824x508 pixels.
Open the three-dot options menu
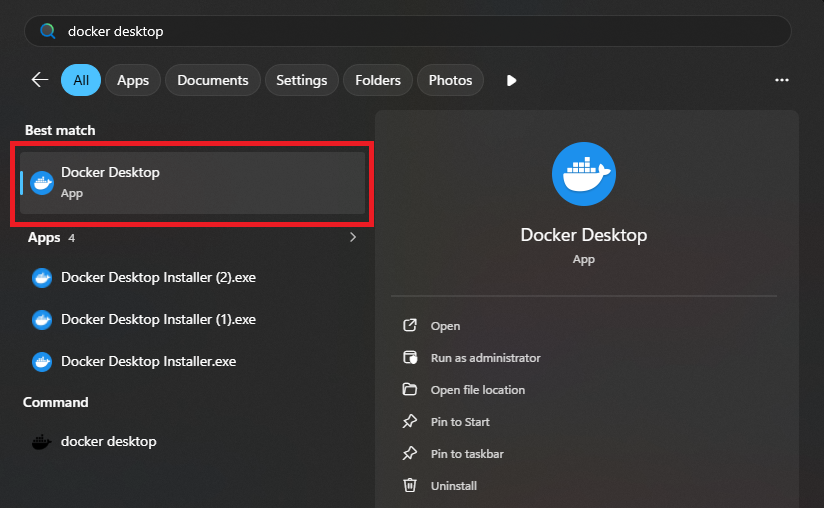[x=781, y=80]
